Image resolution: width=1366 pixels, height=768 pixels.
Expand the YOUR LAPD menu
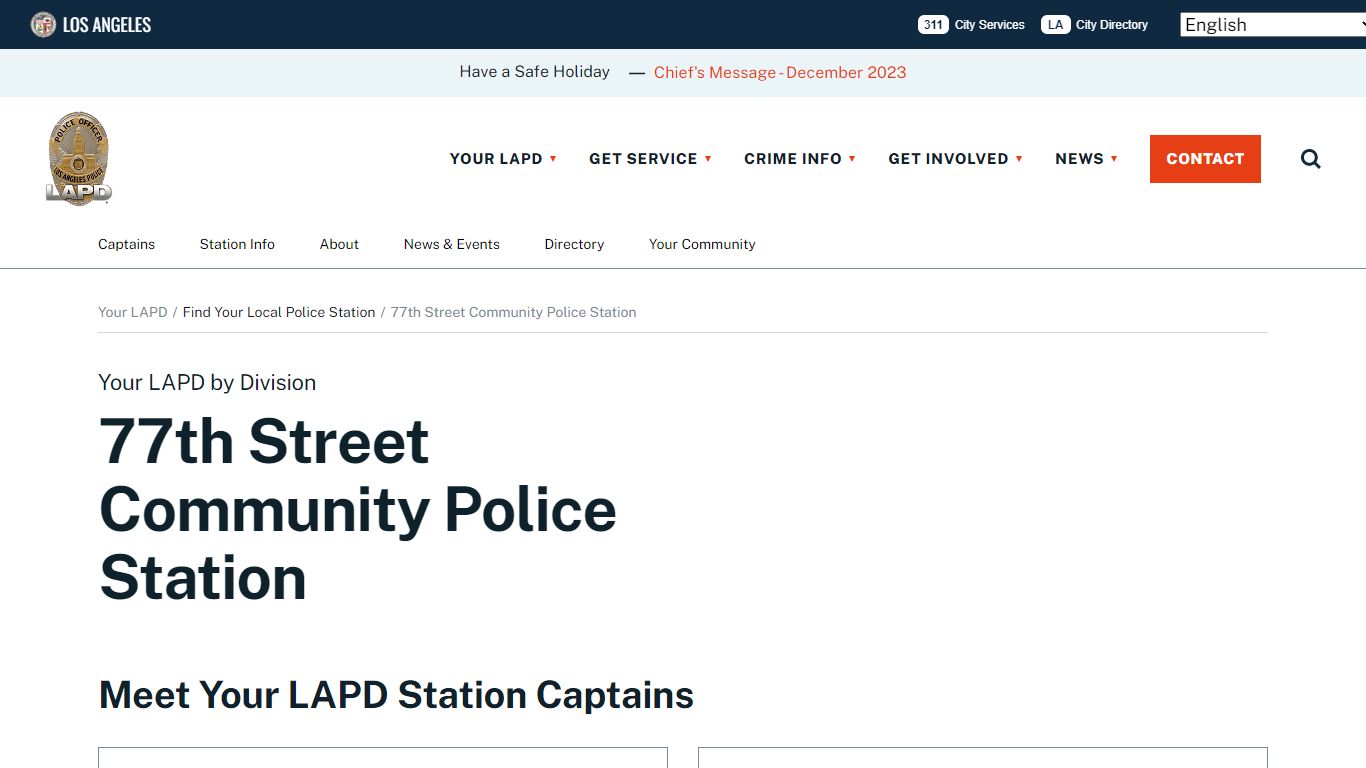coord(503,159)
